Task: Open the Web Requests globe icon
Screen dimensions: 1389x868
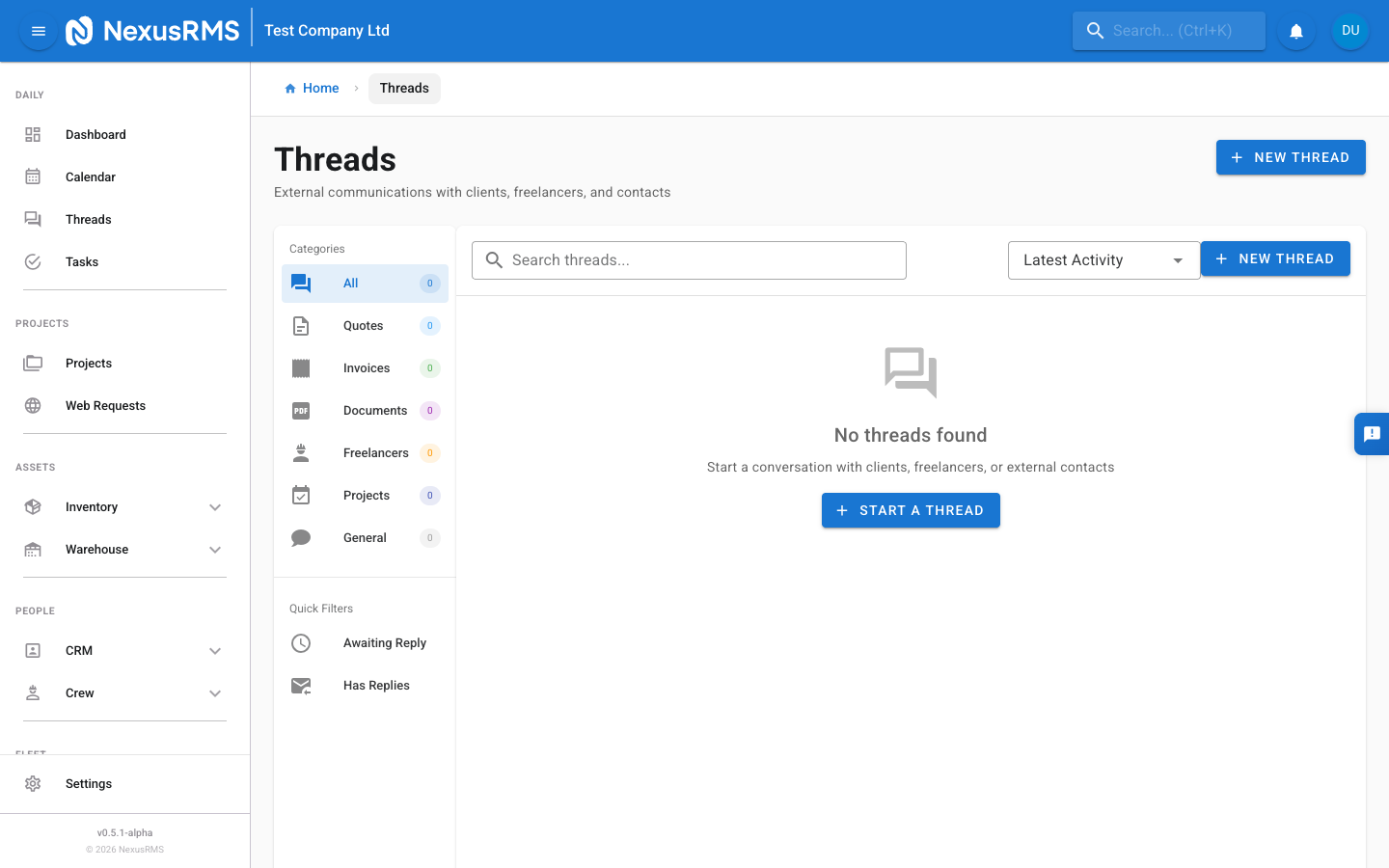Action: 33,405
